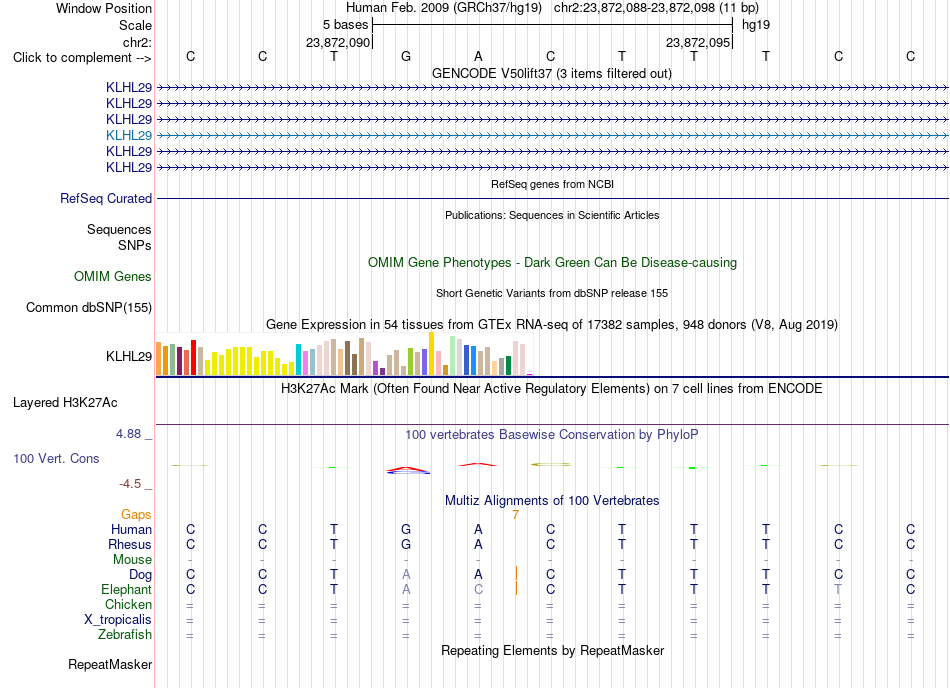Click the 'hg19' label beside scale bar
Image resolution: width=950 pixels, height=688 pixels.
(756, 25)
